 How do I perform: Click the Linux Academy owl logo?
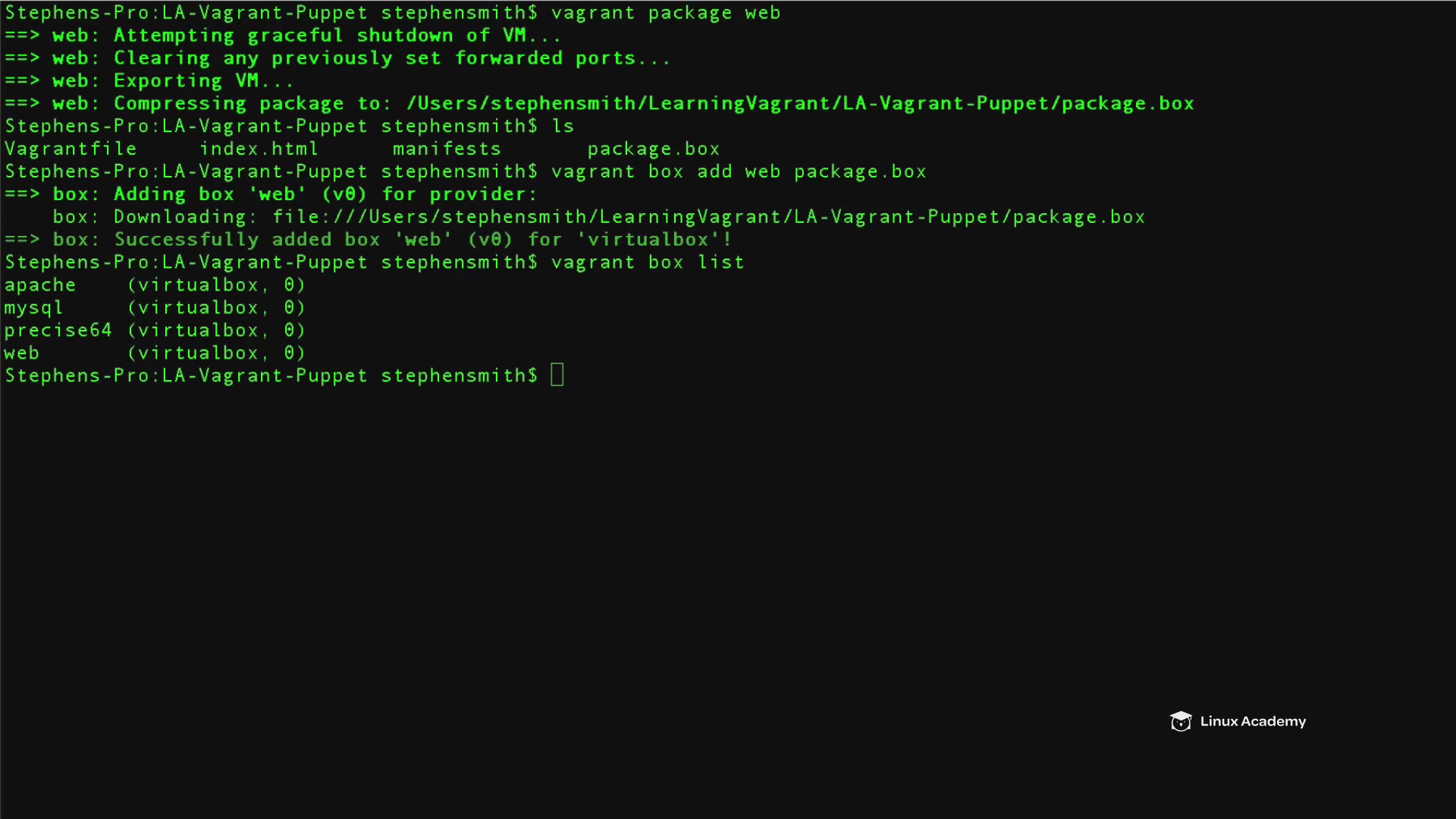tap(1180, 721)
